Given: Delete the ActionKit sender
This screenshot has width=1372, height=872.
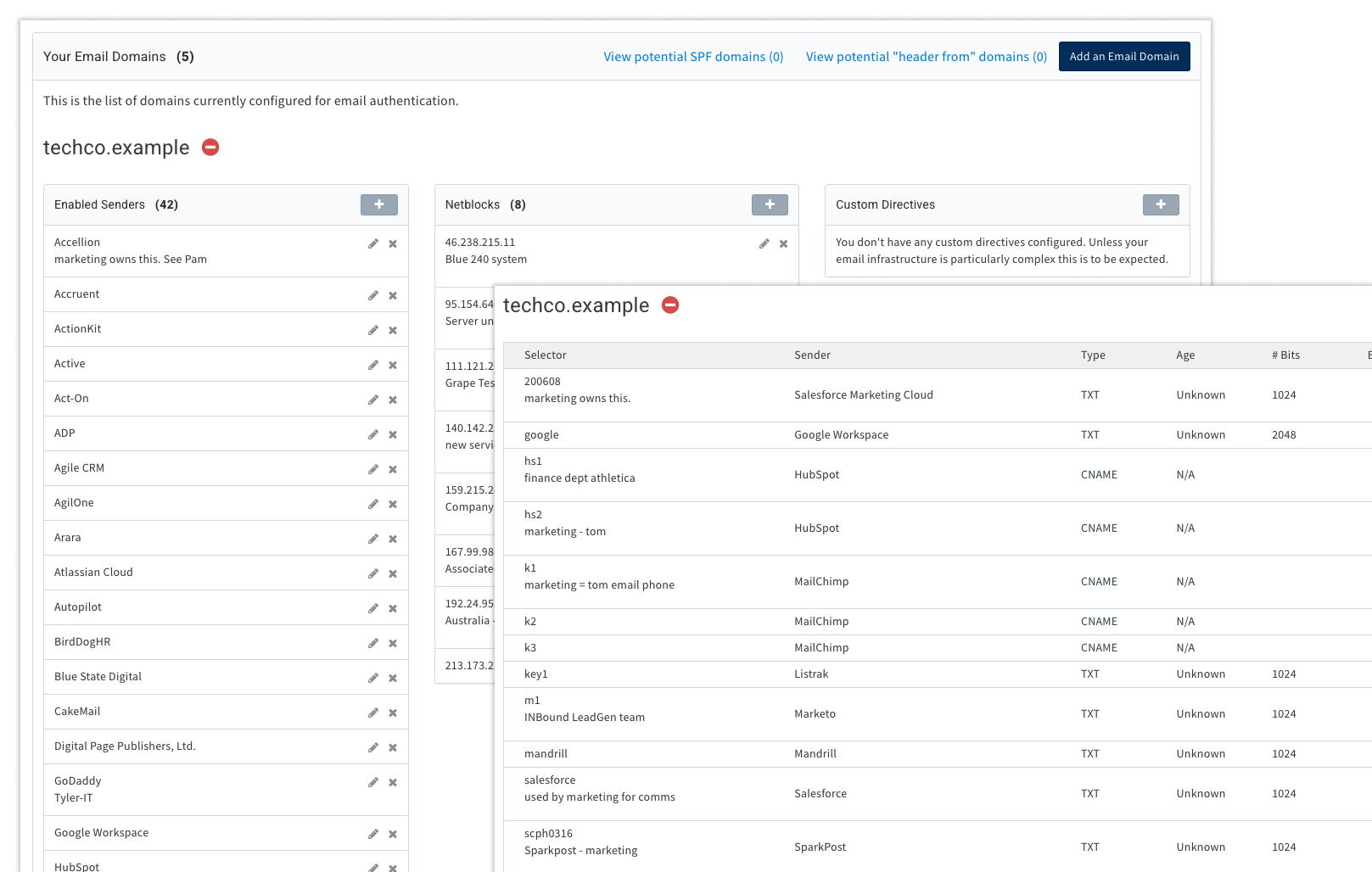Looking at the screenshot, I should coord(393,330).
